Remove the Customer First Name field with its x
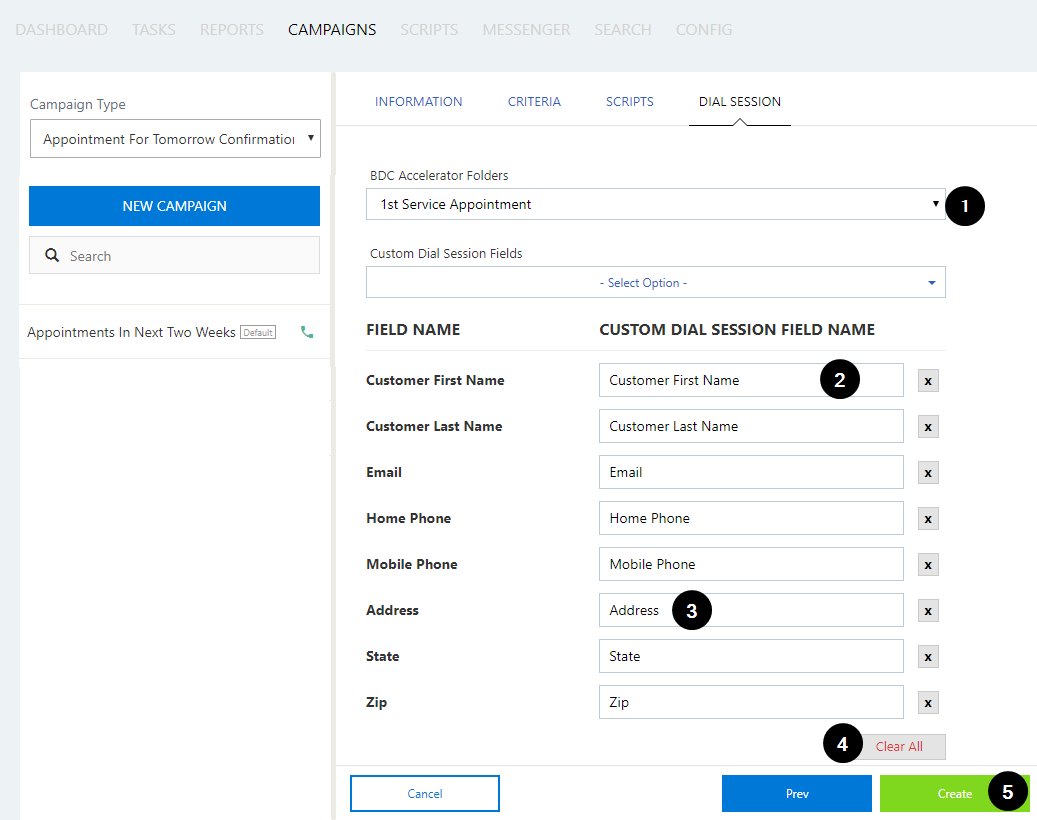This screenshot has height=820, width=1037. [x=928, y=381]
